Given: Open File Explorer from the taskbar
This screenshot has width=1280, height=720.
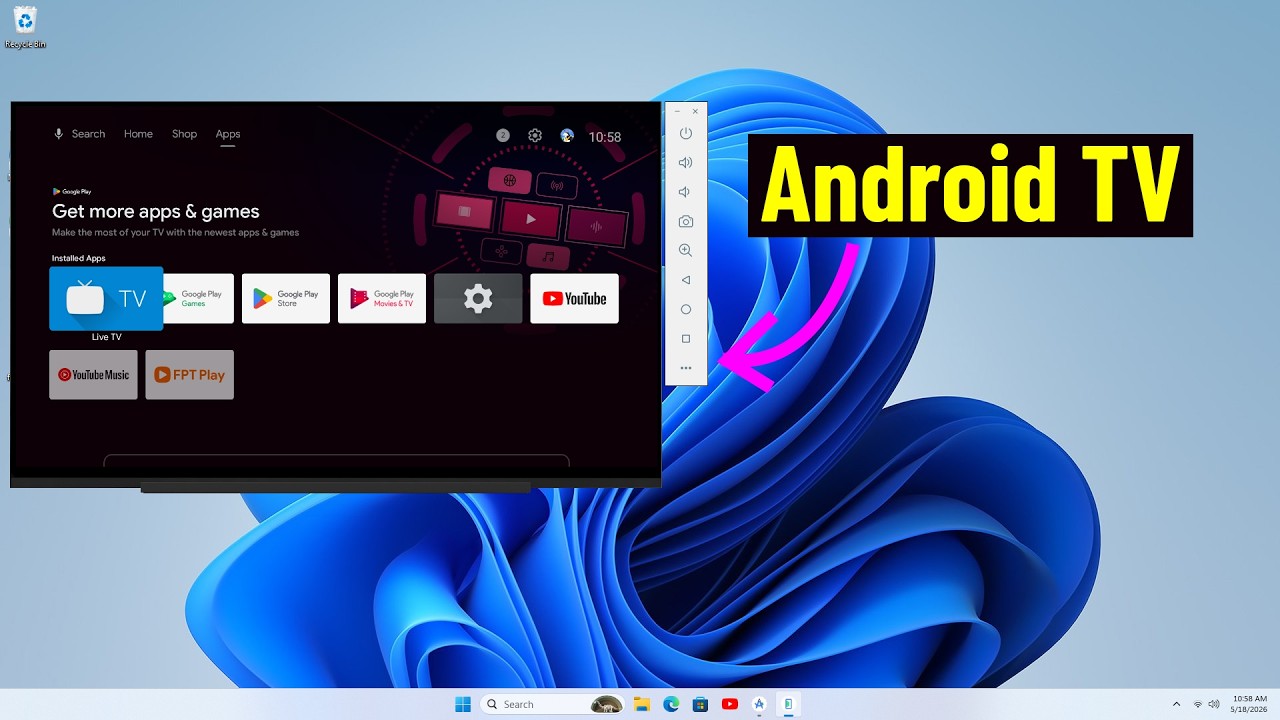Looking at the screenshot, I should 642,704.
